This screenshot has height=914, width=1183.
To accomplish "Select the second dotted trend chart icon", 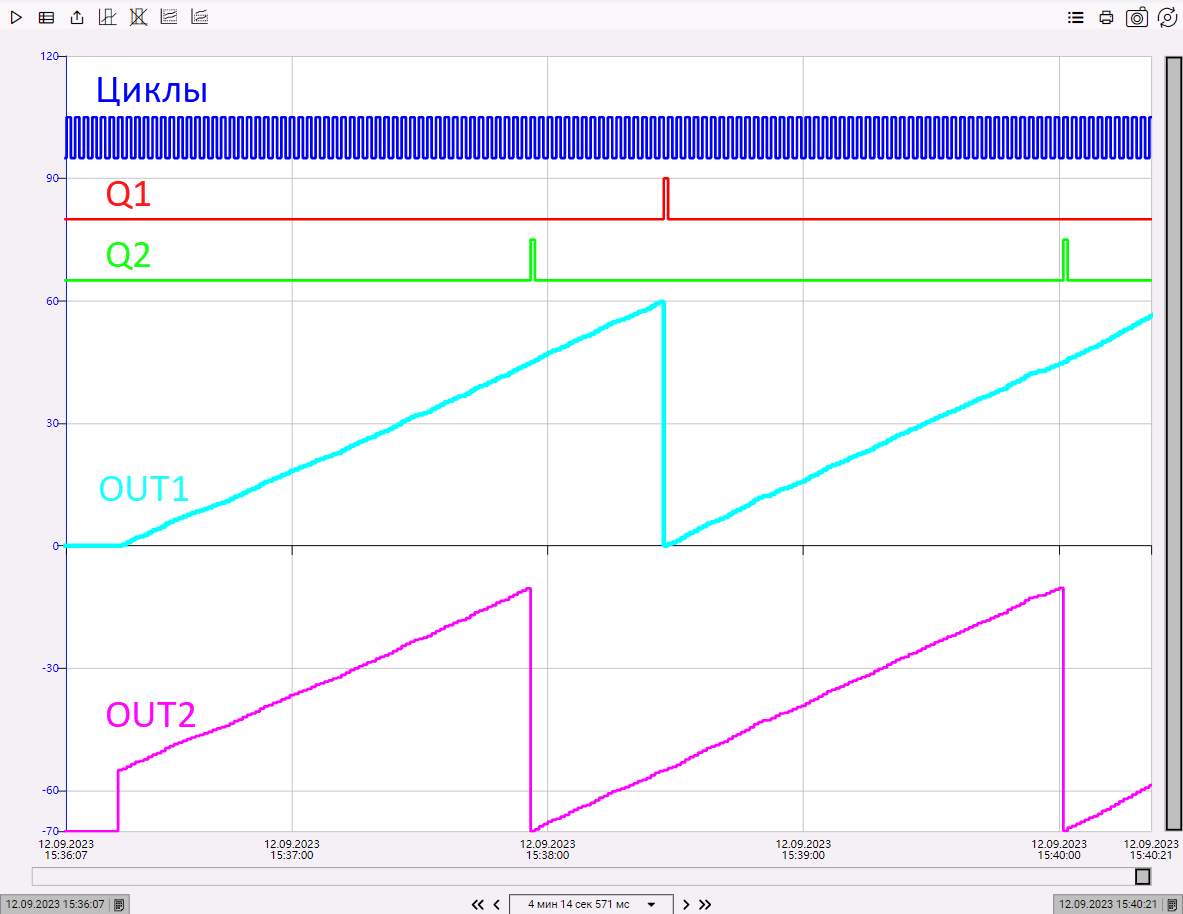I will [200, 17].
